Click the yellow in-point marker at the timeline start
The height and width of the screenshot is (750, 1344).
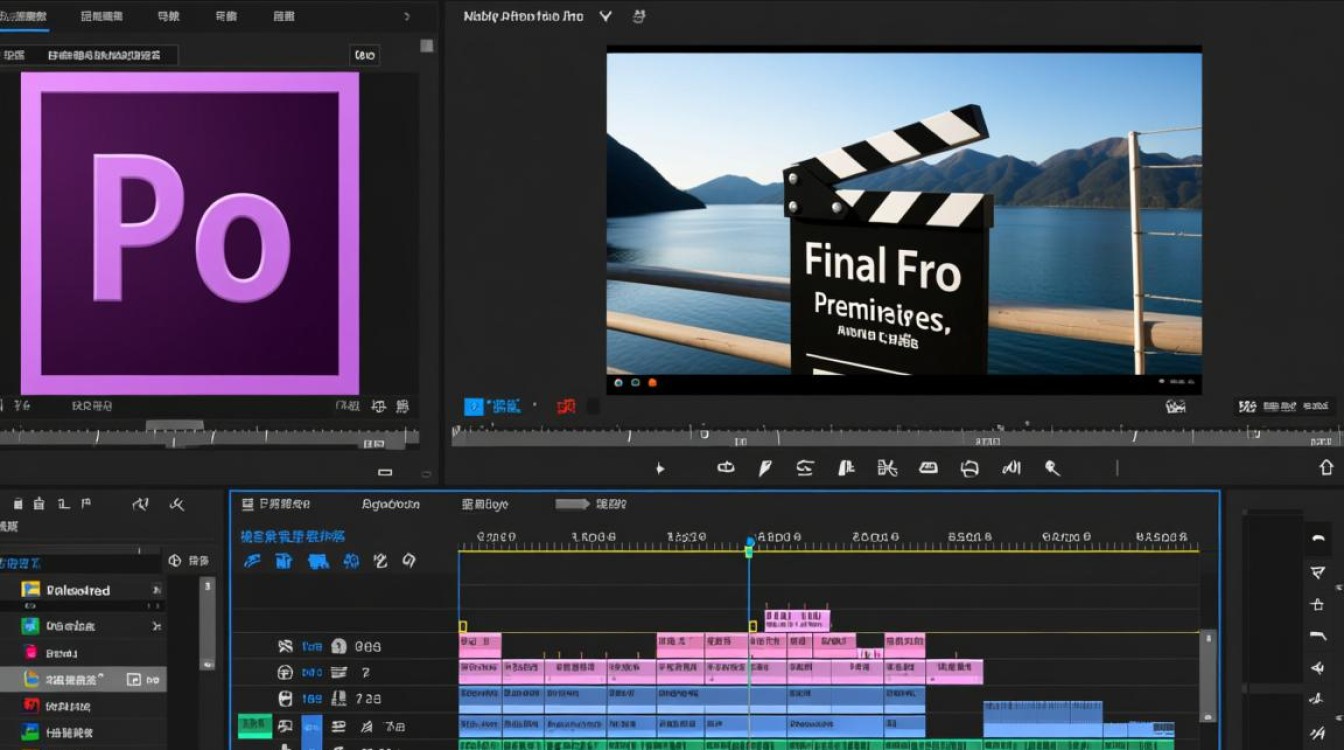point(463,626)
